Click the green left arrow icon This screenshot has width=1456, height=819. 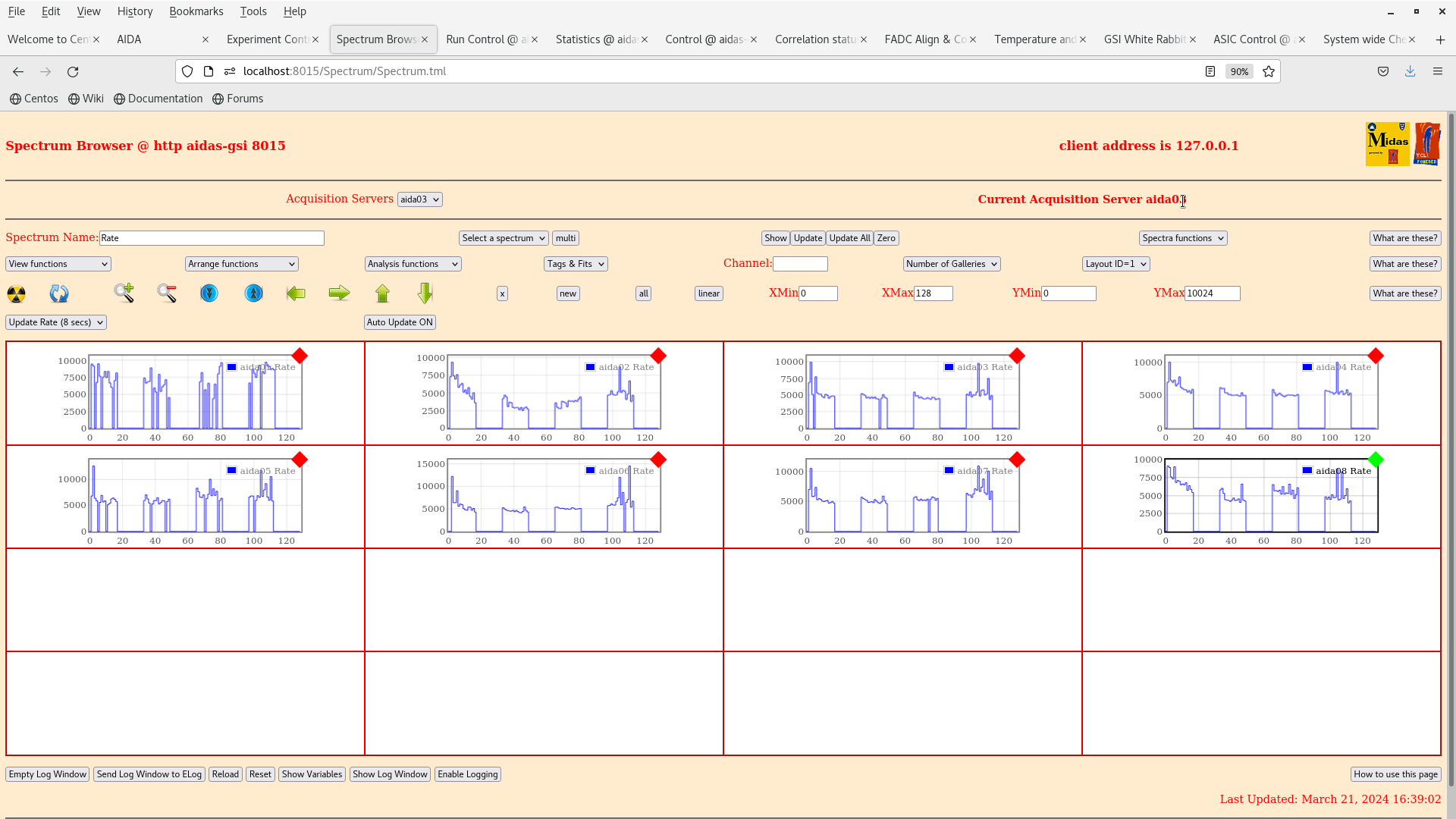coord(296,293)
